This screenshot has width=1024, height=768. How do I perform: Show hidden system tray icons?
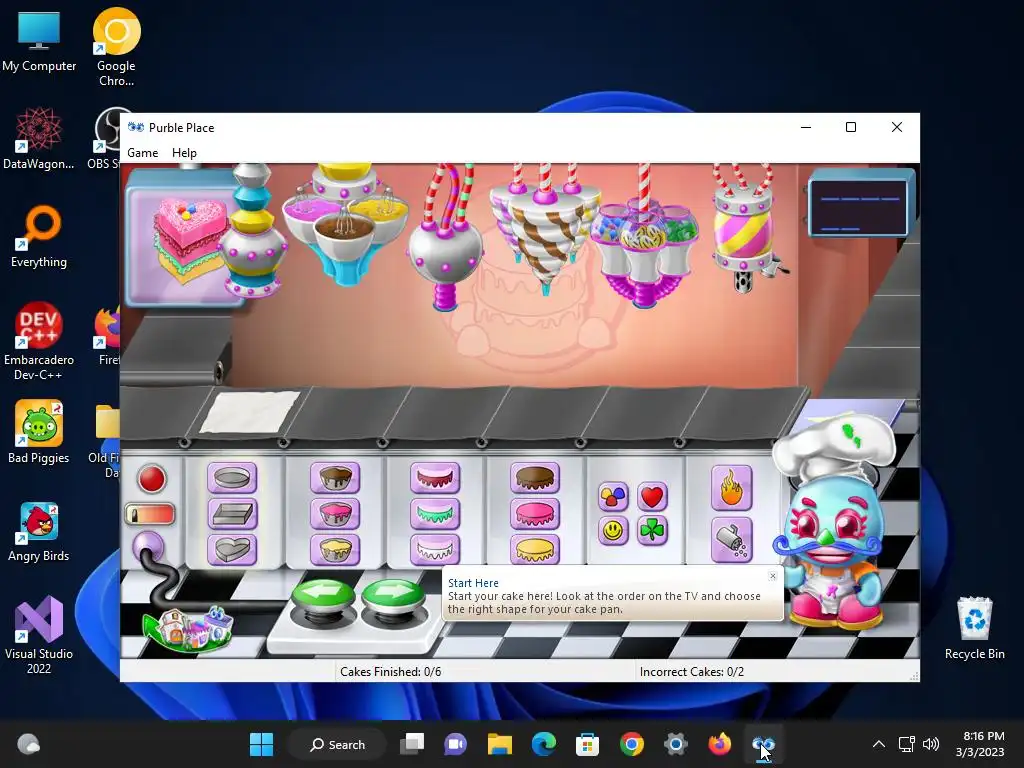point(879,744)
